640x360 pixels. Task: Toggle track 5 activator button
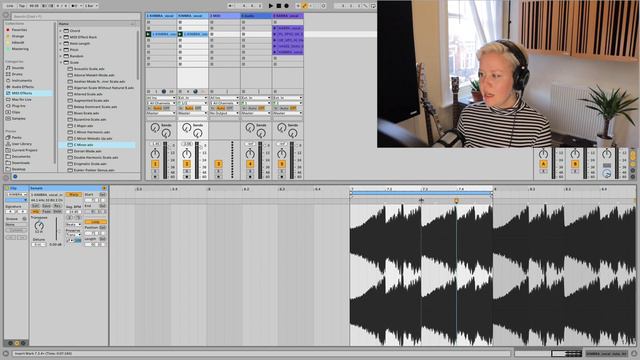[x=282, y=164]
